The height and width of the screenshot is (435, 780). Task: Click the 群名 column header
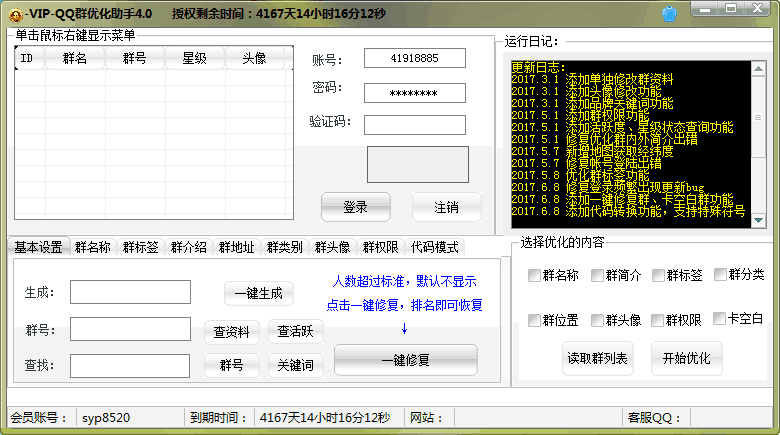tap(75, 58)
